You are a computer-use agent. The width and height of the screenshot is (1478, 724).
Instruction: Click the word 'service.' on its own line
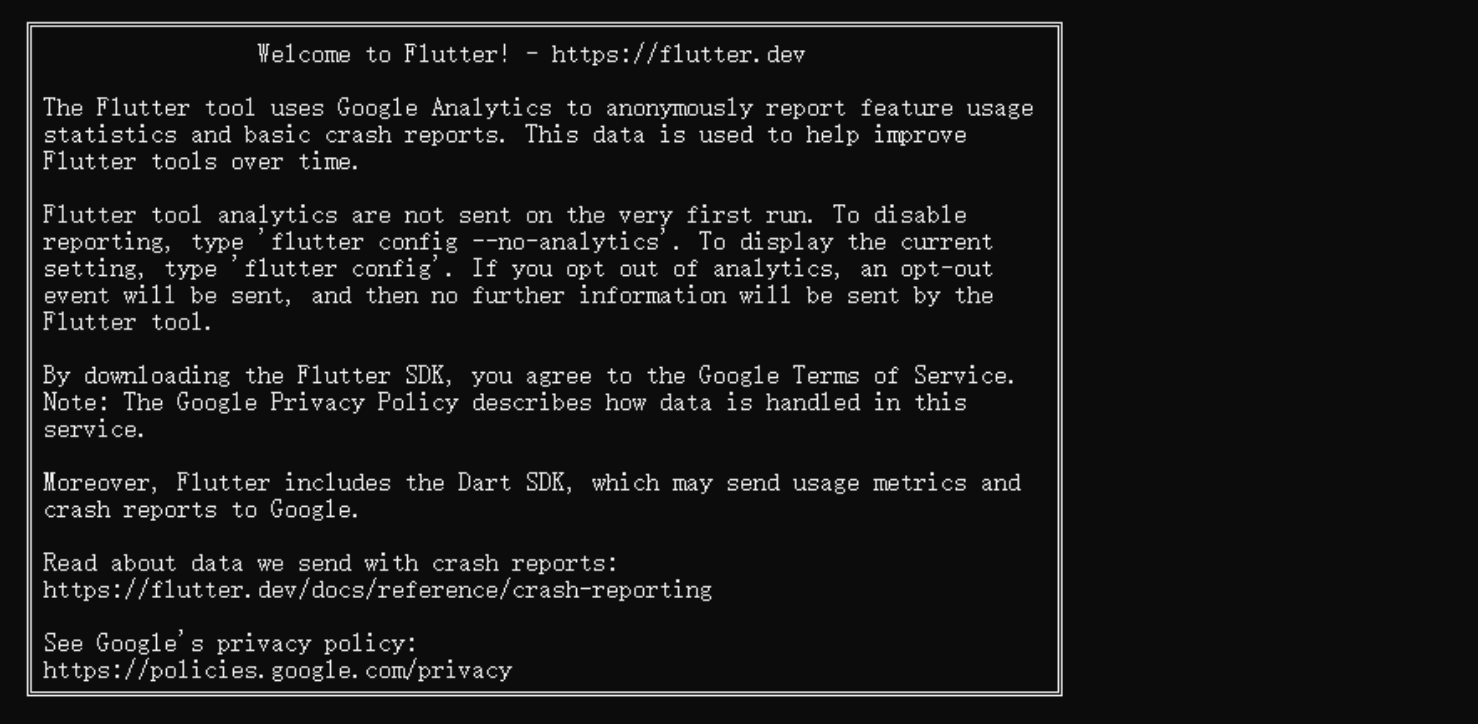pos(94,430)
